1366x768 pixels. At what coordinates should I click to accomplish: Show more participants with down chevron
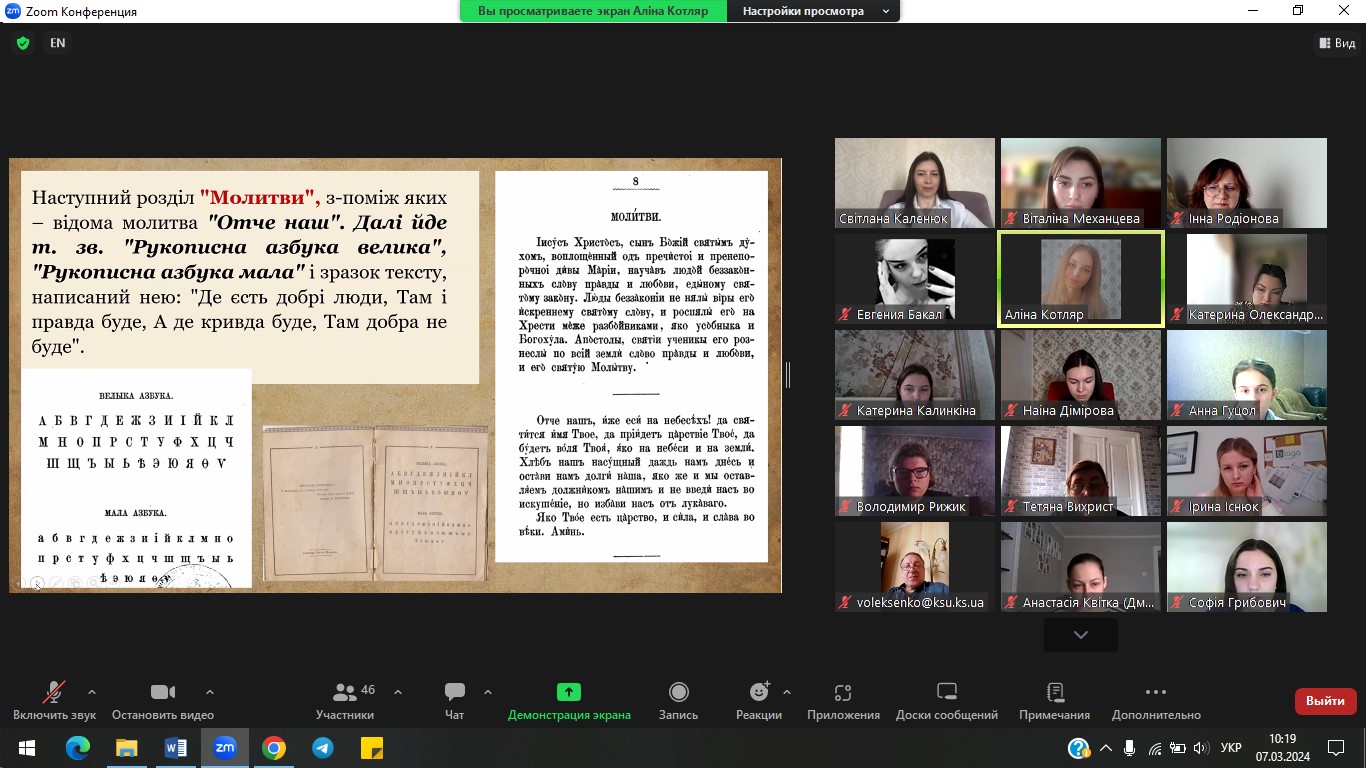coord(1080,635)
